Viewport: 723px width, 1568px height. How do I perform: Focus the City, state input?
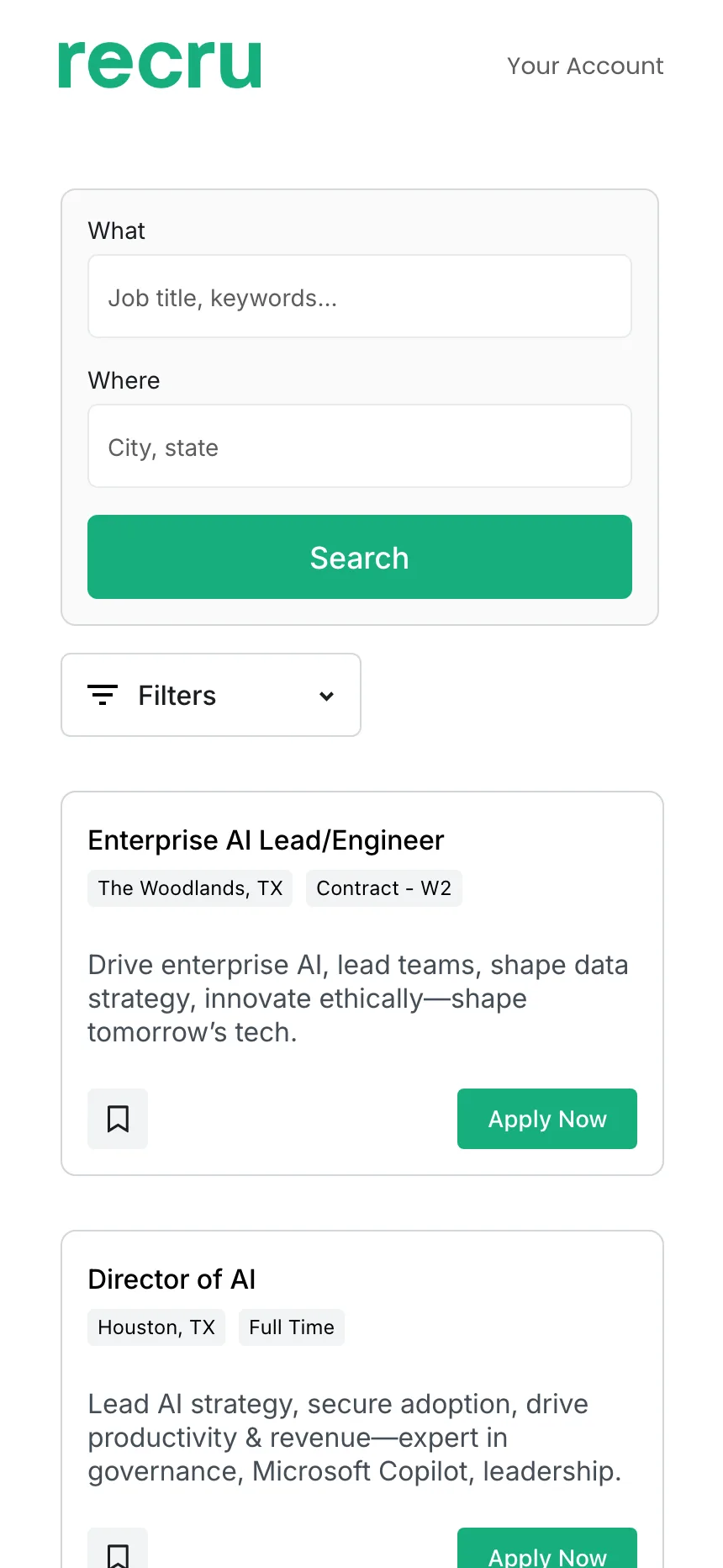tap(360, 447)
